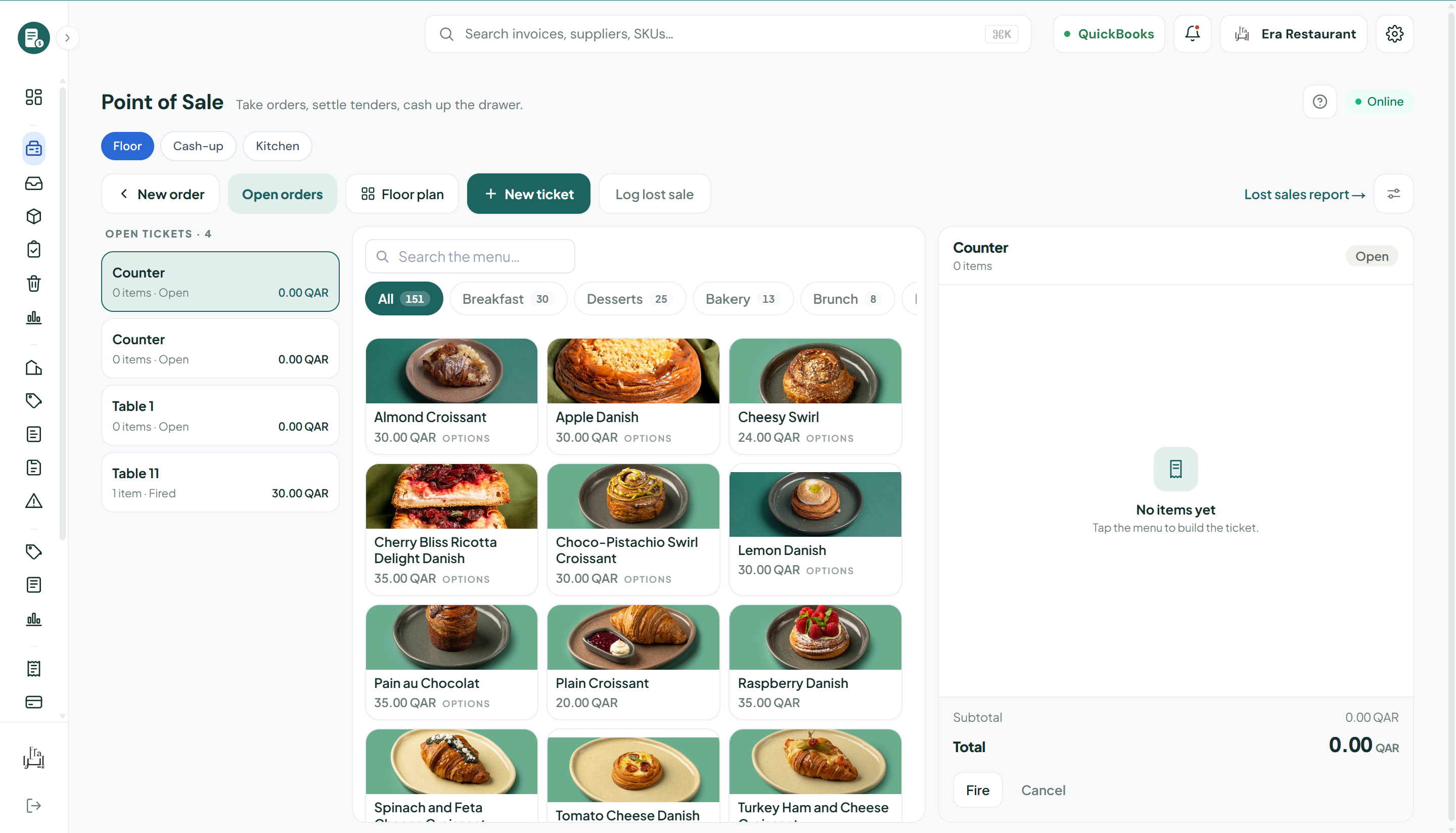
Task: Open the building icon in sidebar
Action: pyautogui.click(x=34, y=367)
